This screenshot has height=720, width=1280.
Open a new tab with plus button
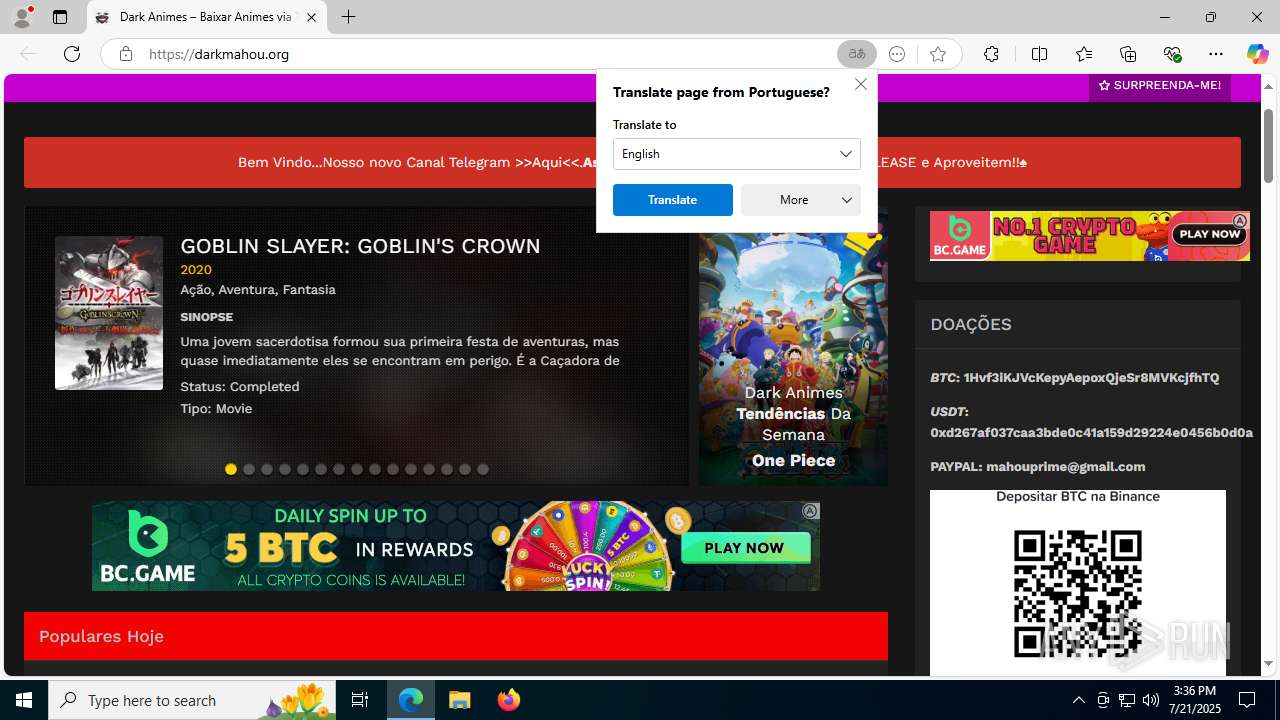coord(348,17)
